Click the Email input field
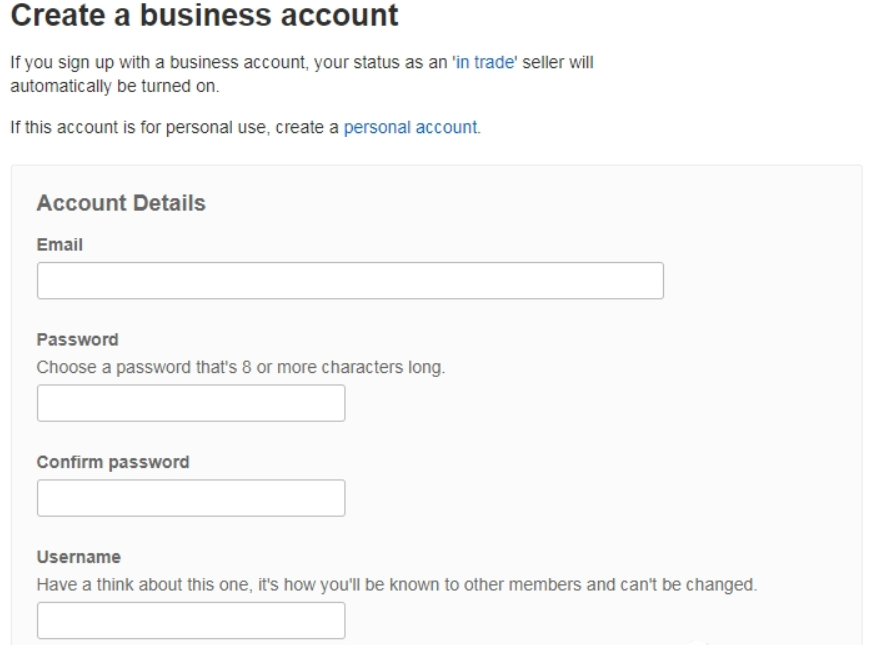 pyautogui.click(x=350, y=281)
